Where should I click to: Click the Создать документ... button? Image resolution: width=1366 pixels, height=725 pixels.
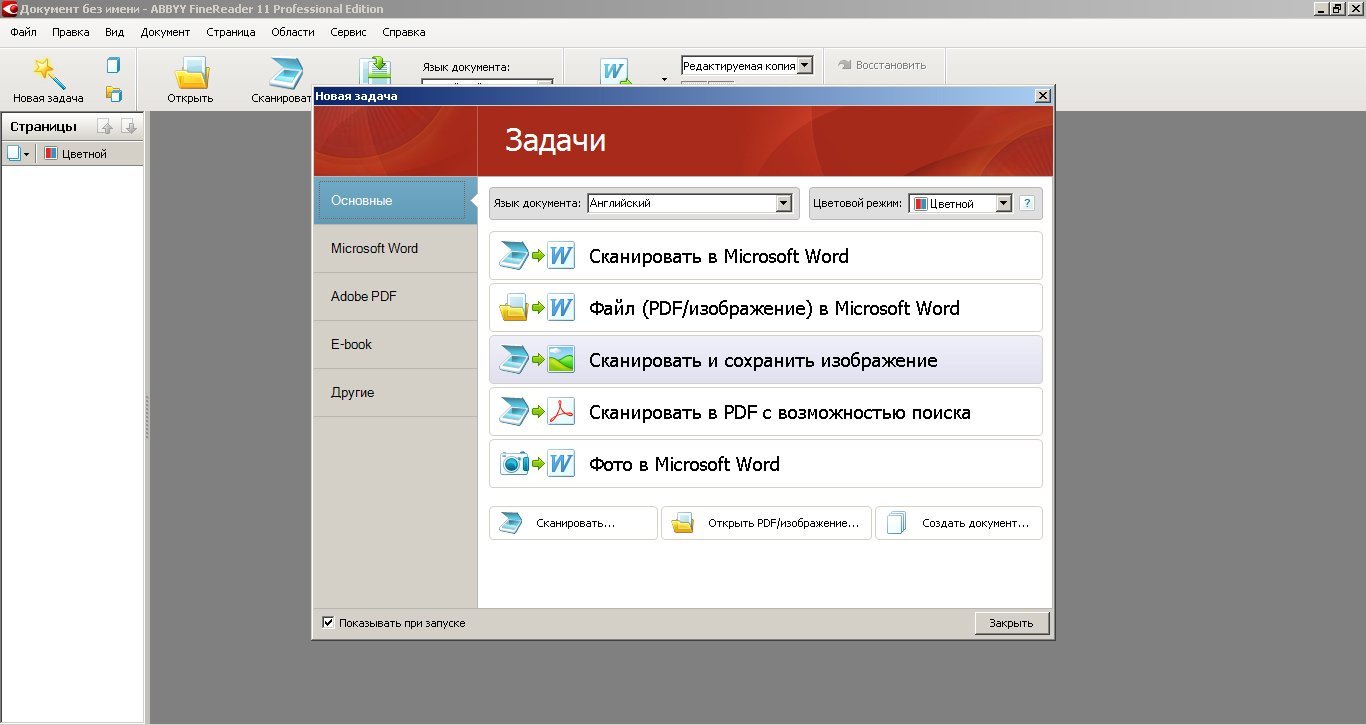click(959, 523)
